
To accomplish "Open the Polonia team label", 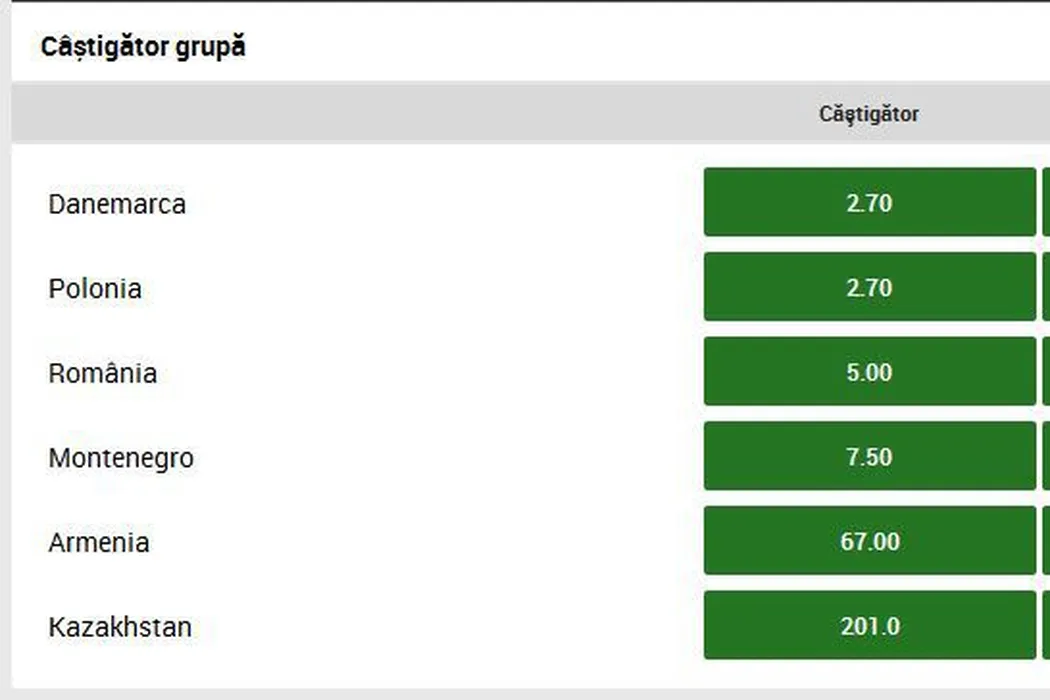I will (95, 289).
